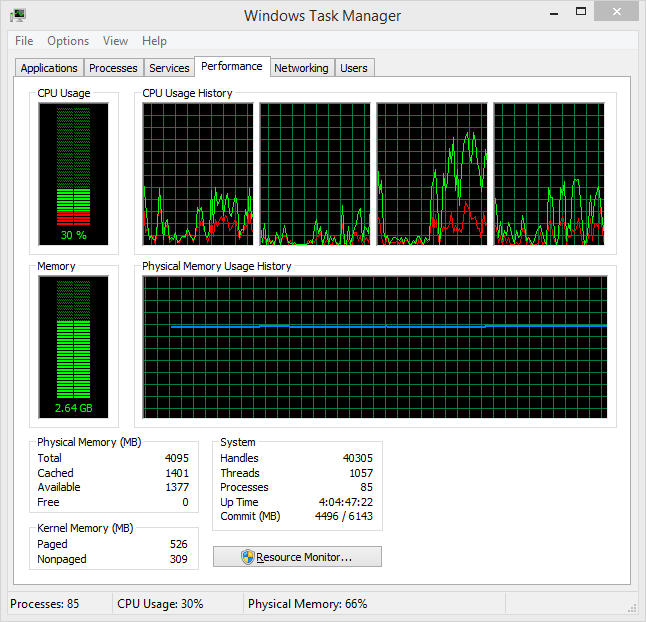
Task: Click the Nonpaged label
Action: tap(62, 559)
